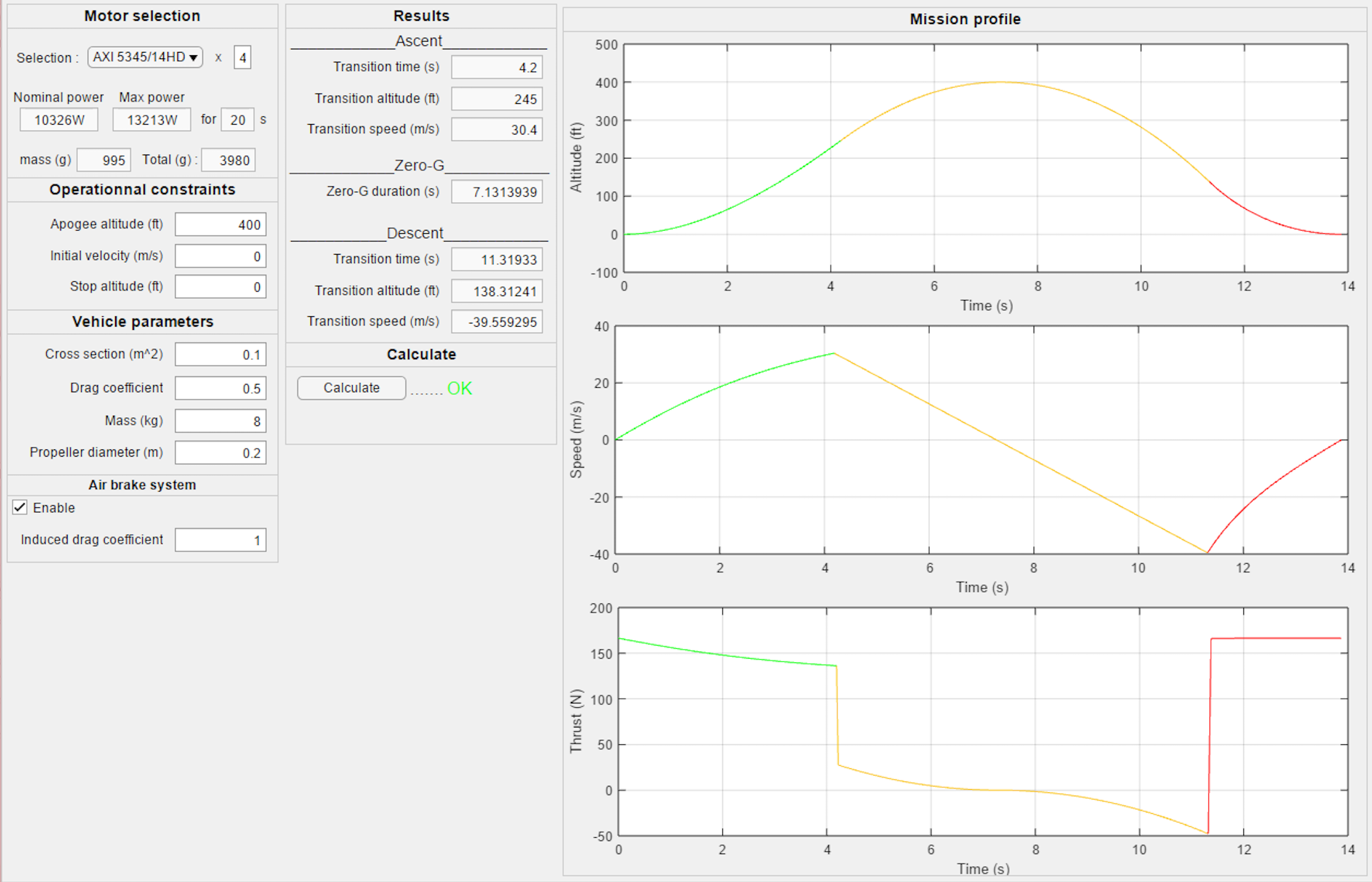Click the Cross section input field
The image size is (1372, 882).
click(220, 355)
